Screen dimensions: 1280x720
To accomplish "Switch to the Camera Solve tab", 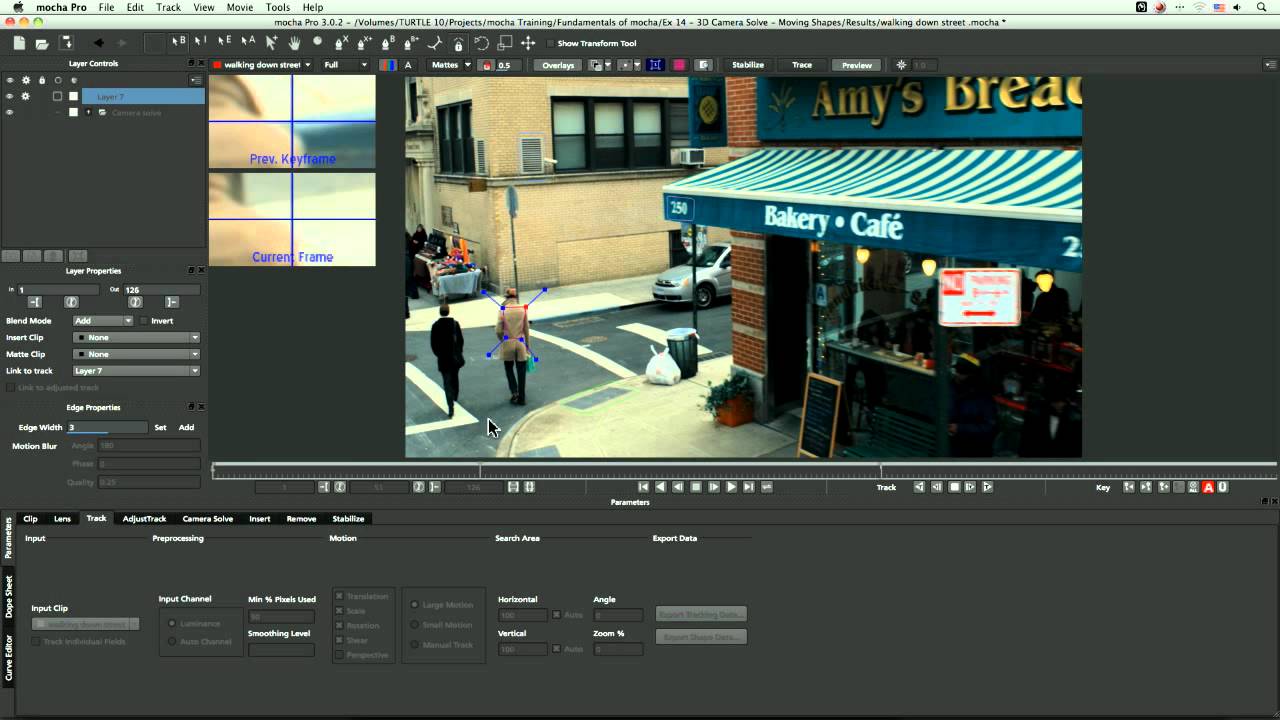I will [208, 519].
